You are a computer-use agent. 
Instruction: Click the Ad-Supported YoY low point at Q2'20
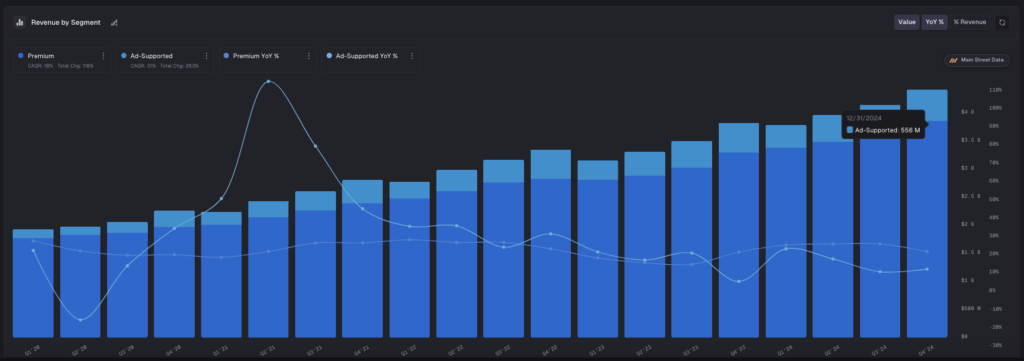tap(80, 320)
